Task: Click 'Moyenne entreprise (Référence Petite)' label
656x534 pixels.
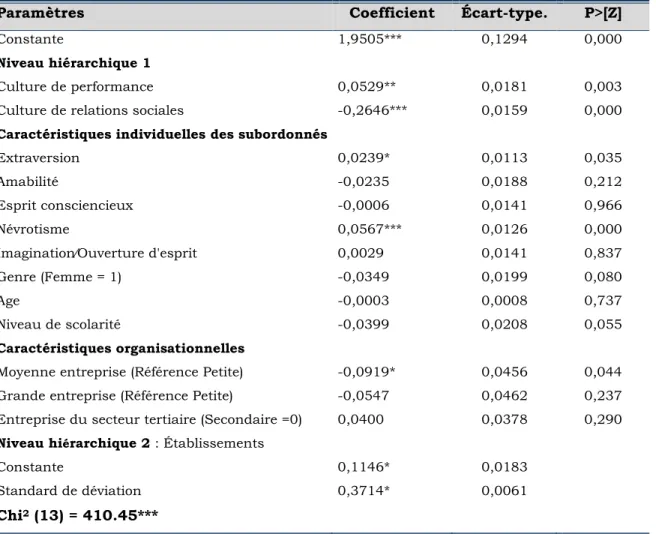Action: 121,372
